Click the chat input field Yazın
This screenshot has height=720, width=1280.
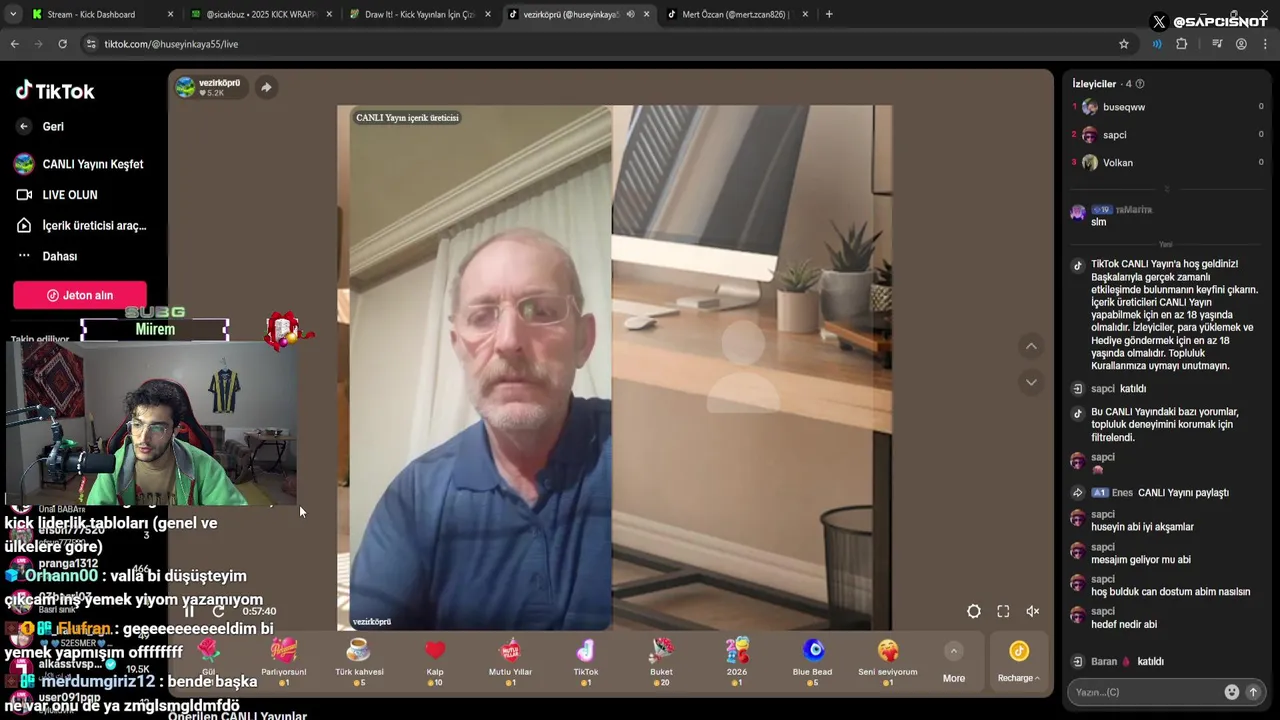tap(1144, 692)
